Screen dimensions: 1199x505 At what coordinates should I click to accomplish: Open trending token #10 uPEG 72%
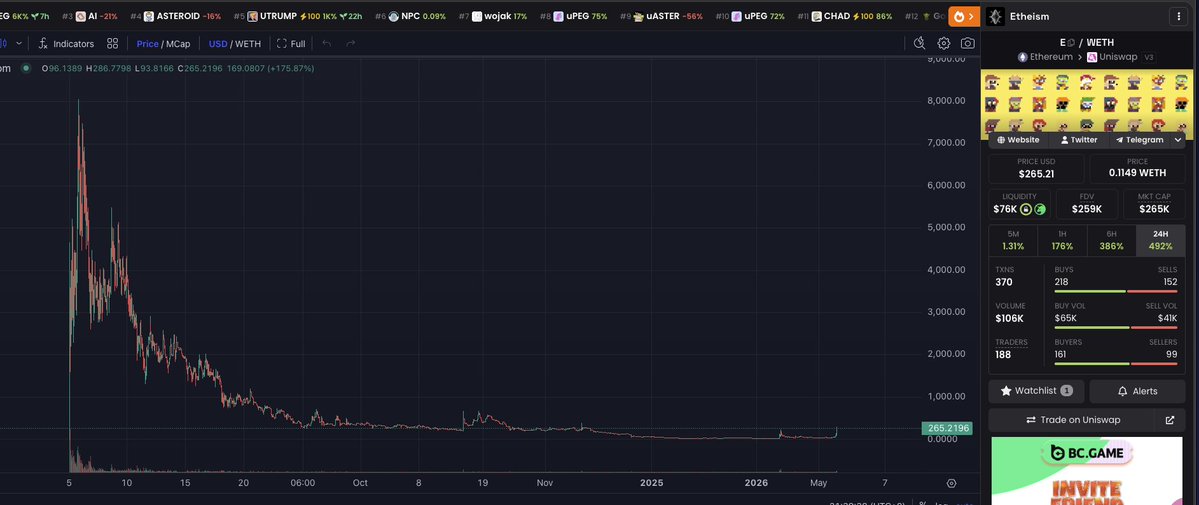click(749, 16)
